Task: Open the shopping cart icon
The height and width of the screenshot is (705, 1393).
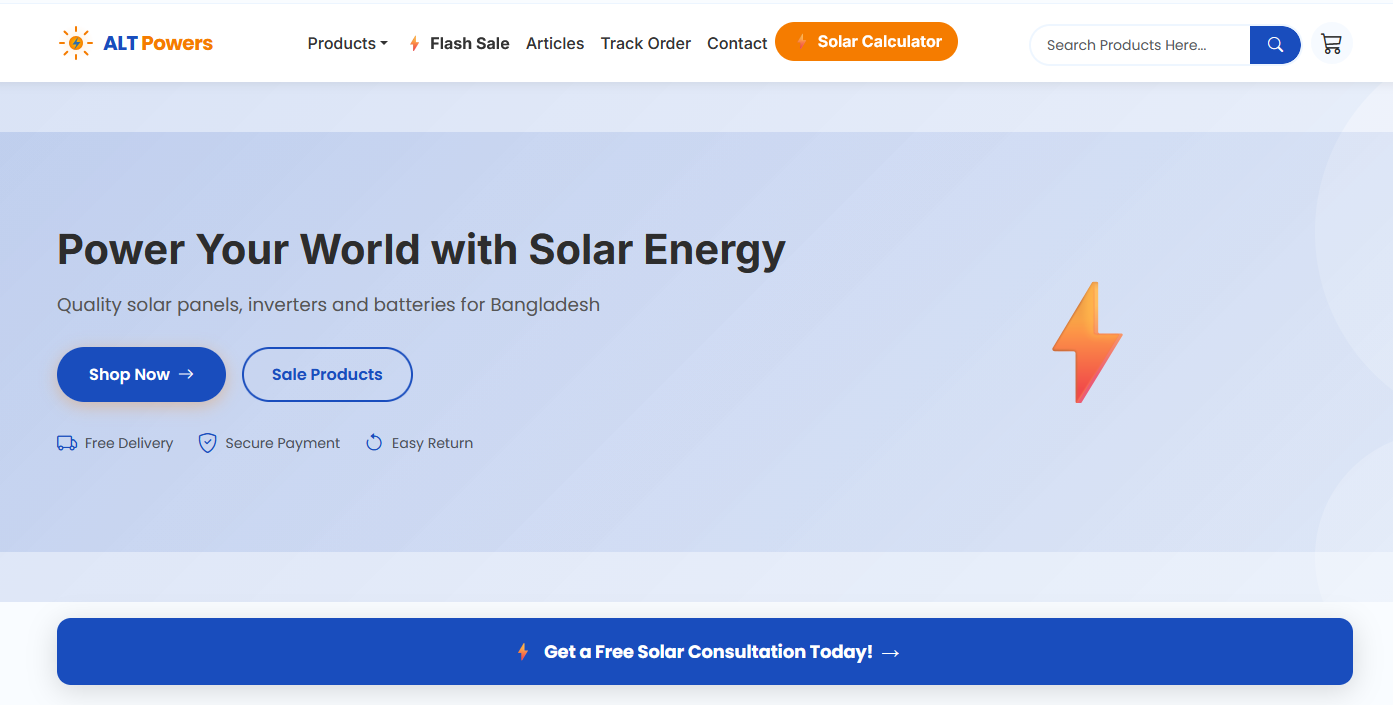Action: [x=1331, y=44]
